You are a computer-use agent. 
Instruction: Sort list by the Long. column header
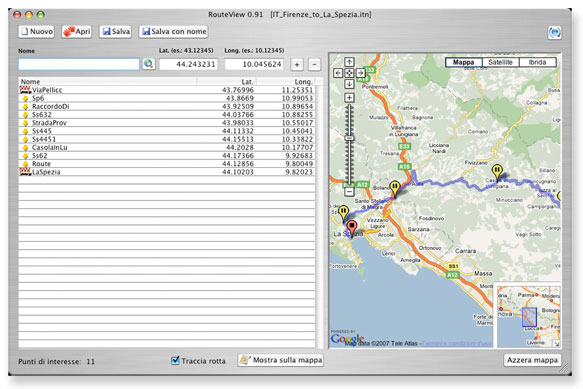[x=286, y=81]
